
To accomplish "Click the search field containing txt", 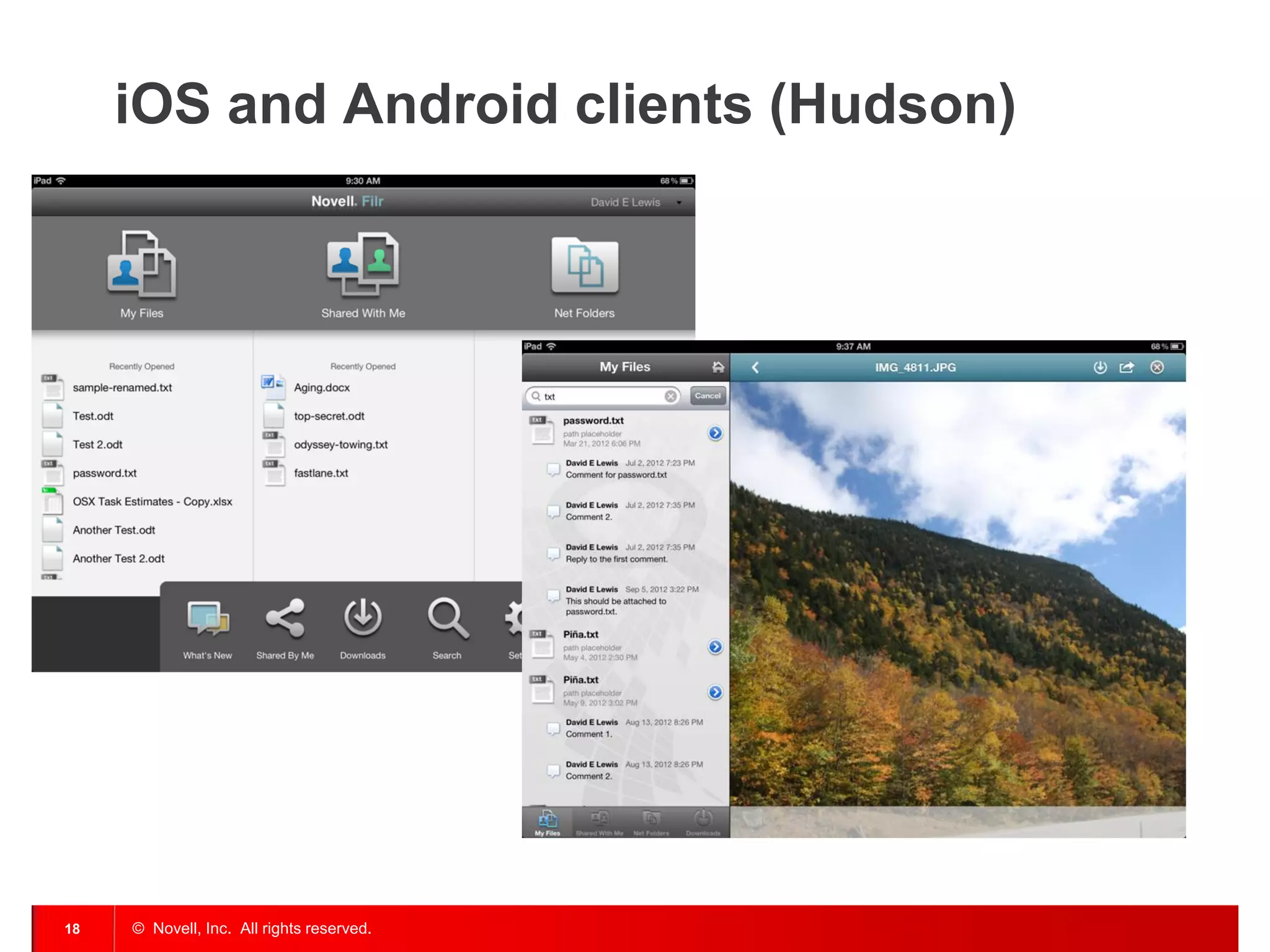I will click(x=603, y=396).
